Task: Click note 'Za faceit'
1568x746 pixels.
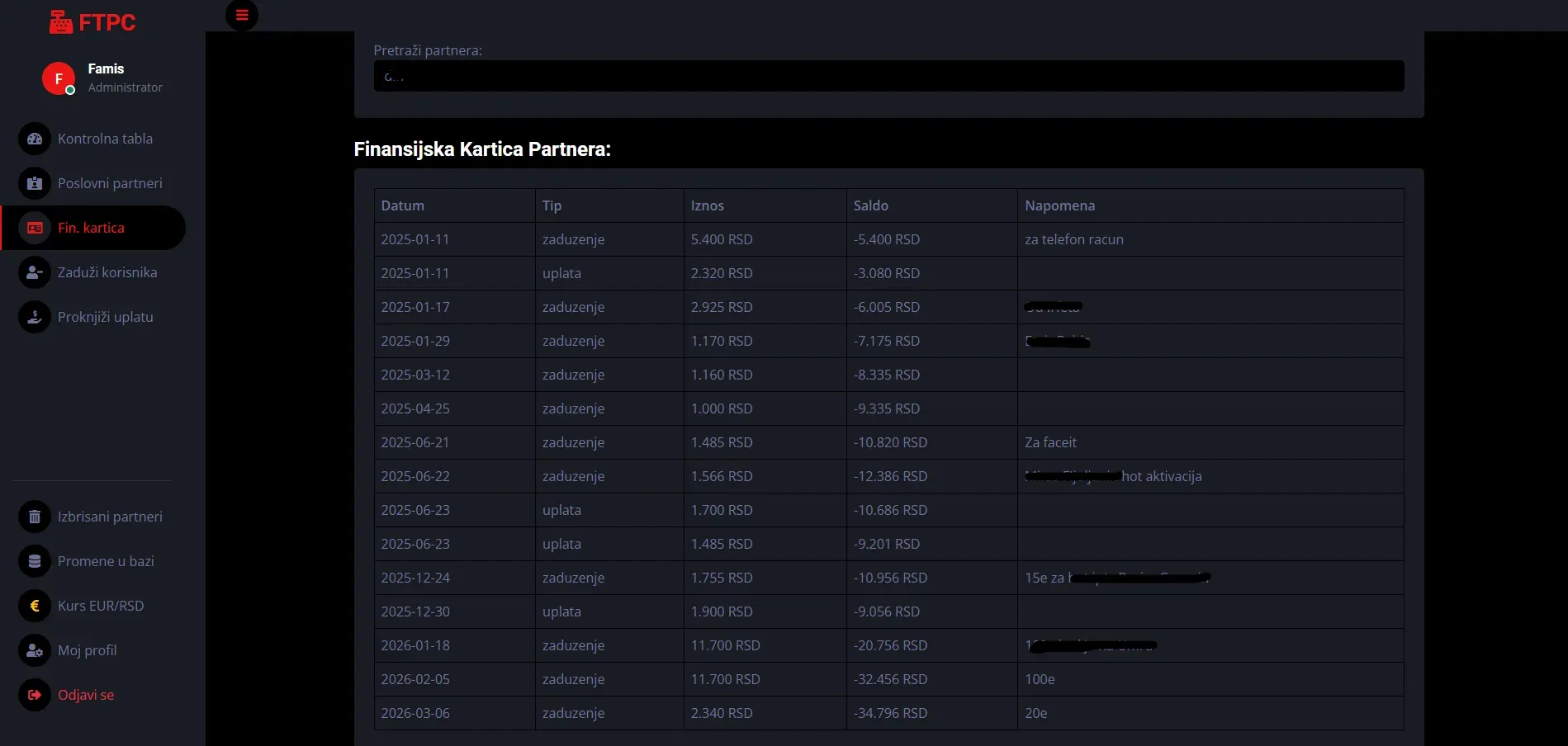Action: coord(1050,442)
